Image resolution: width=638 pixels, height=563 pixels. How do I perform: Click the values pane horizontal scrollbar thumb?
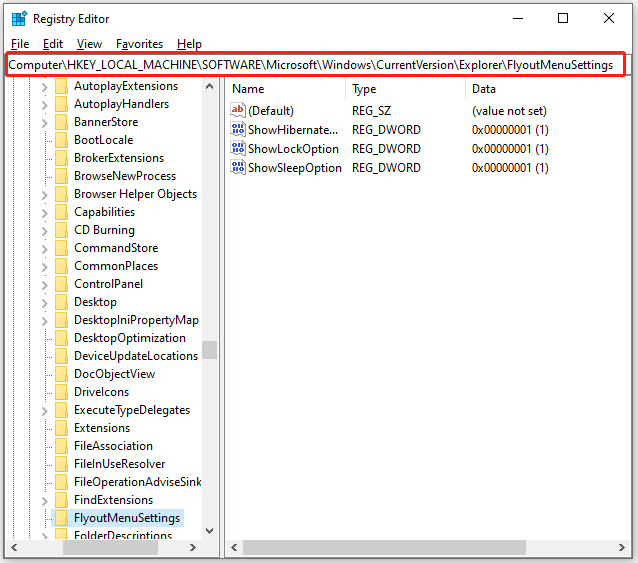(x=384, y=548)
